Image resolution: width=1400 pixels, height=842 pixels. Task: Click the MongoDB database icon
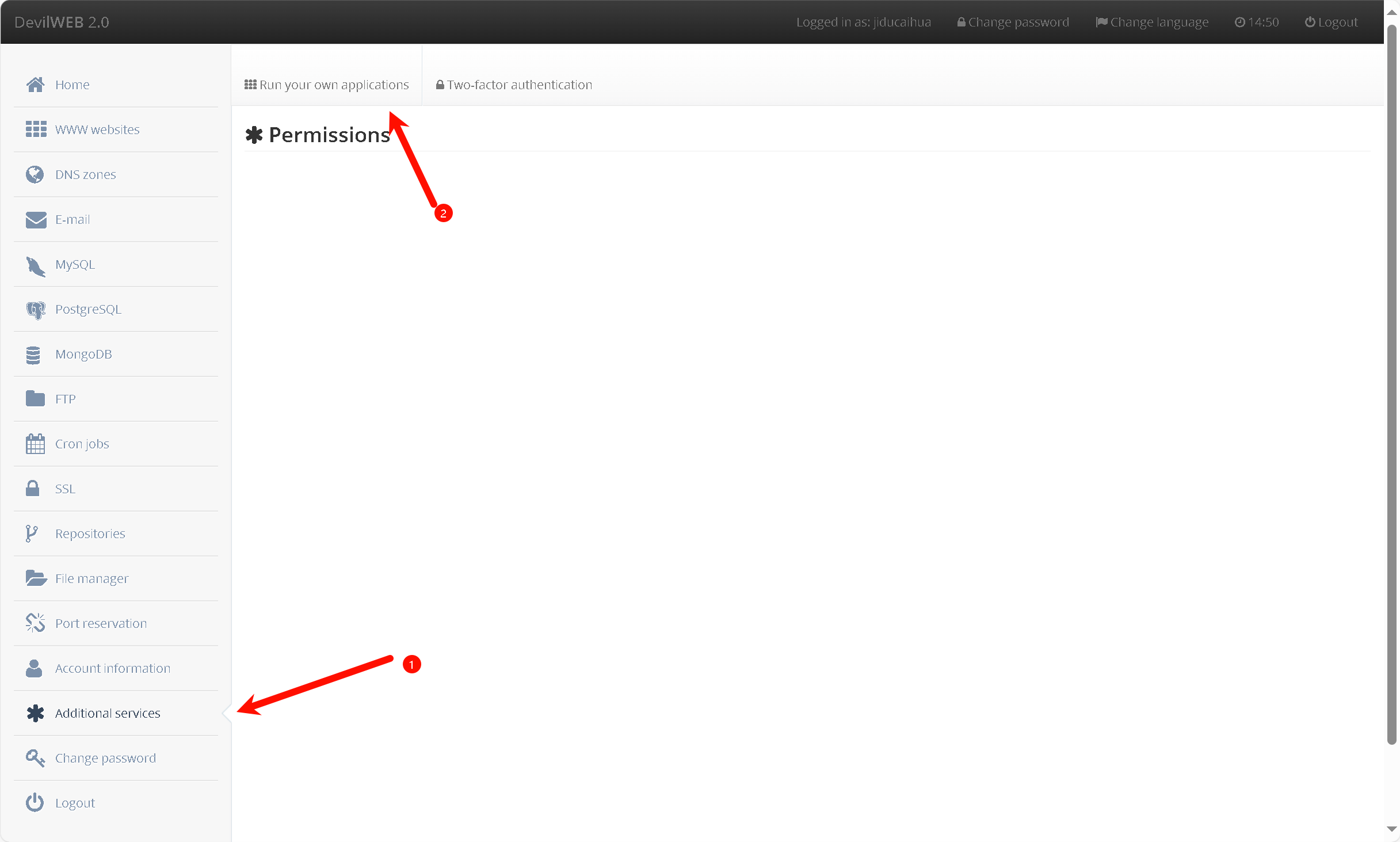click(x=33, y=355)
